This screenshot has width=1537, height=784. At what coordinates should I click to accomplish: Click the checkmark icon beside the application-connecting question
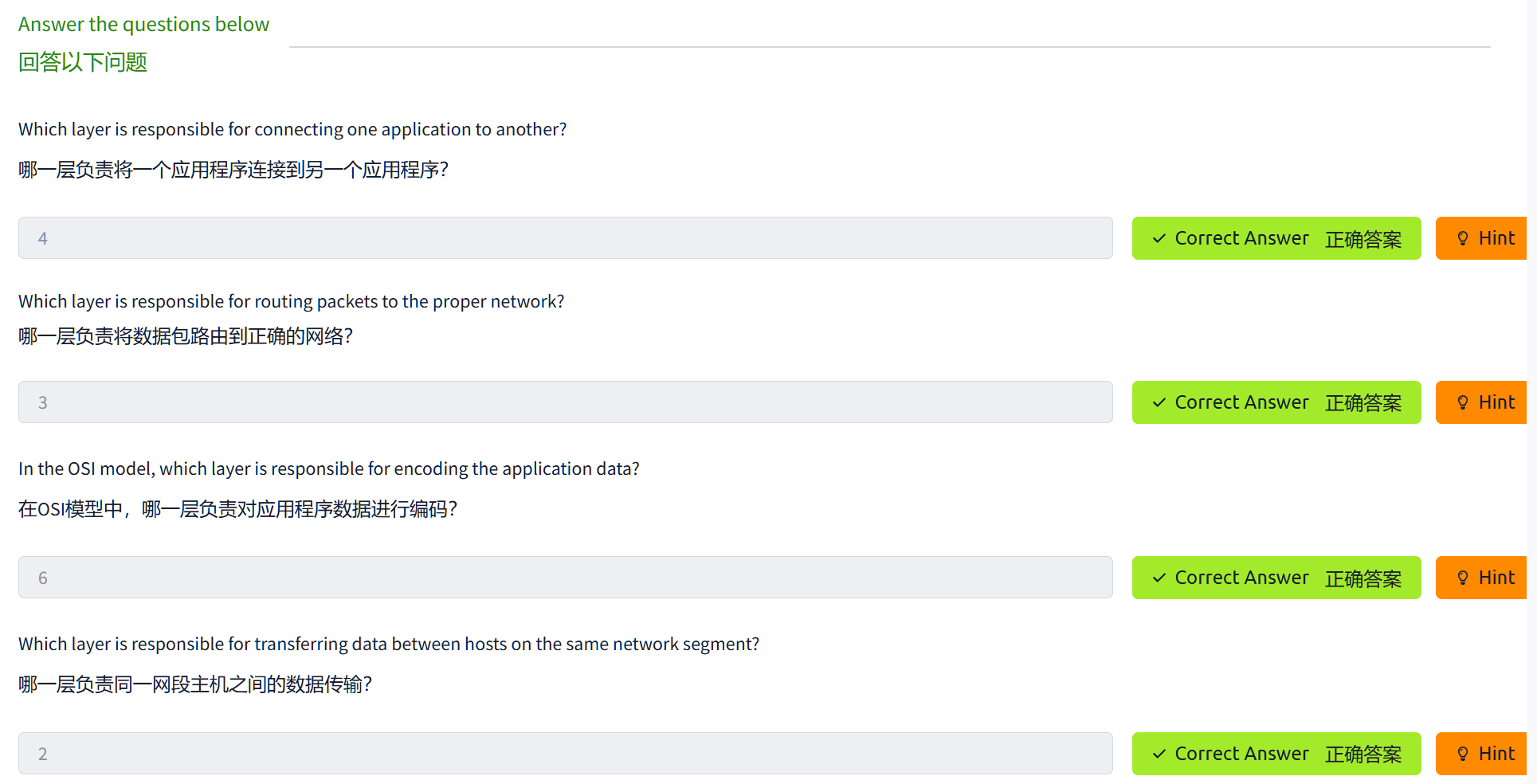coord(1159,238)
